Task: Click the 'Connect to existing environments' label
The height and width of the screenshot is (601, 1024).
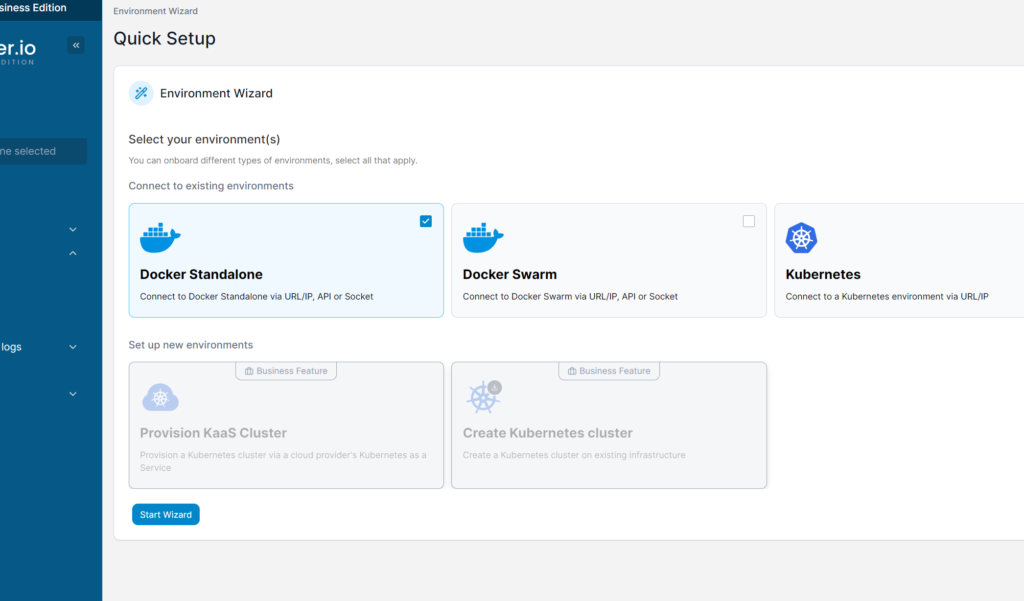Action: pyautogui.click(x=211, y=186)
